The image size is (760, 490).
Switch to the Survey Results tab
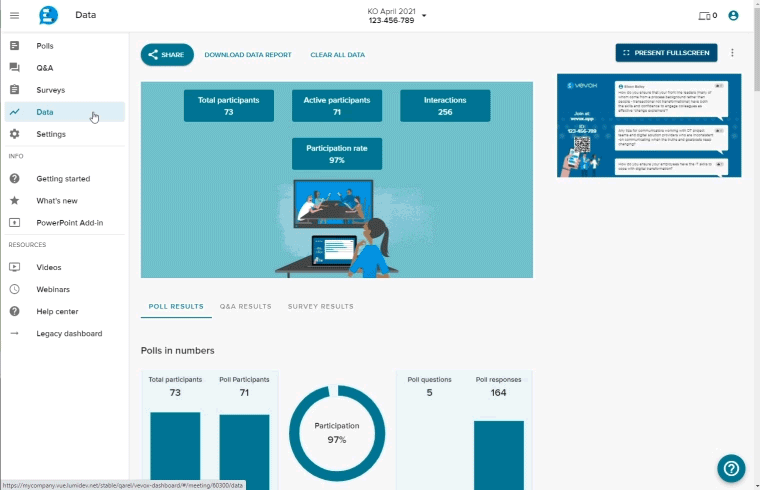(320, 307)
